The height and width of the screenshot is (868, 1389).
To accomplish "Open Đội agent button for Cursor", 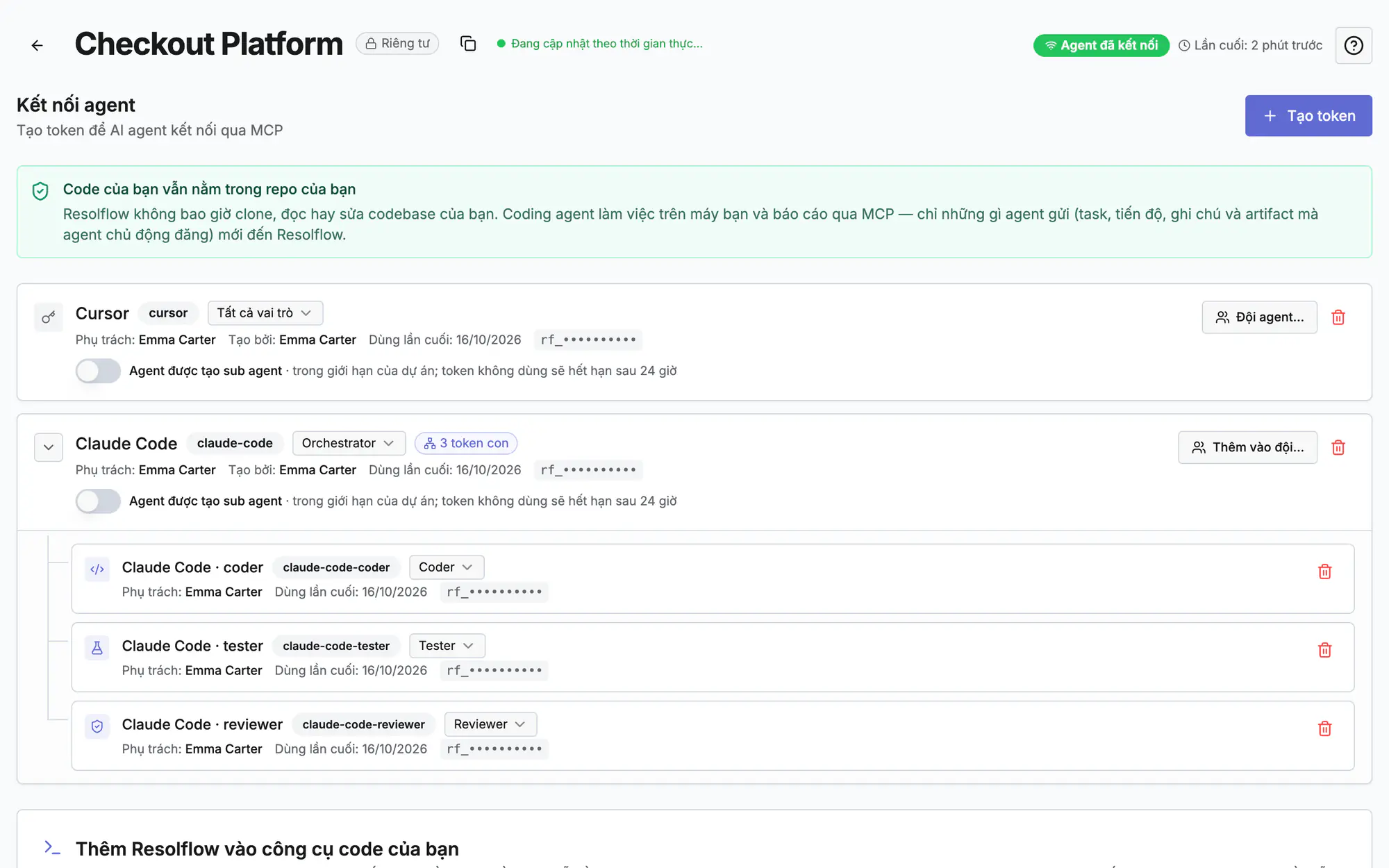I will coord(1259,317).
